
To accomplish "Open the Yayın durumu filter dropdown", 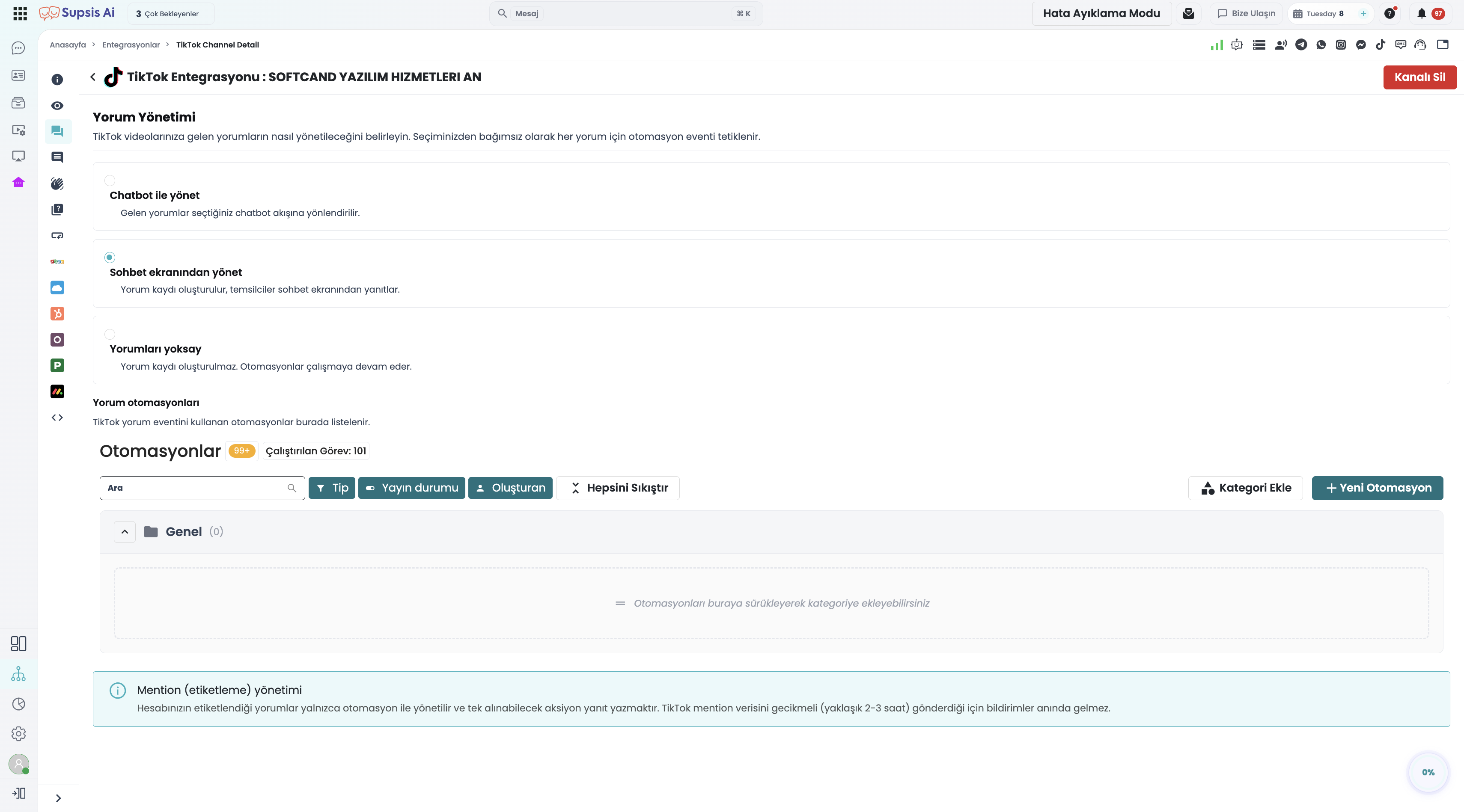I will click(412, 488).
